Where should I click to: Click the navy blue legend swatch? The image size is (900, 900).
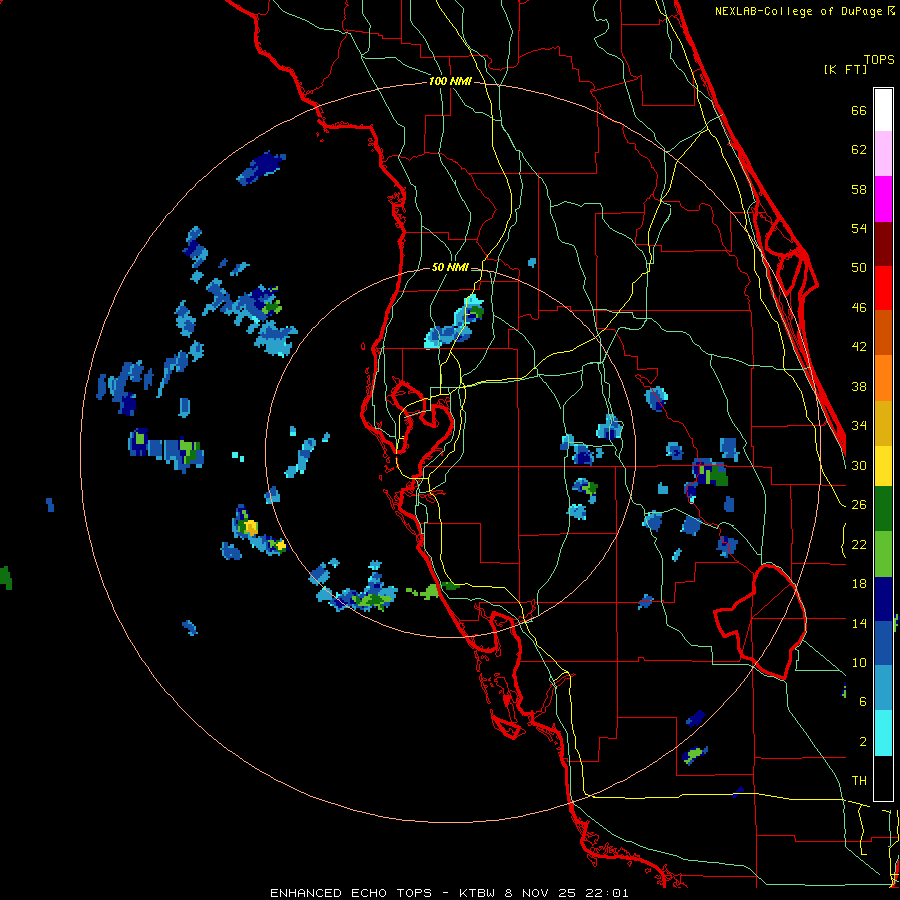pyautogui.click(x=883, y=599)
